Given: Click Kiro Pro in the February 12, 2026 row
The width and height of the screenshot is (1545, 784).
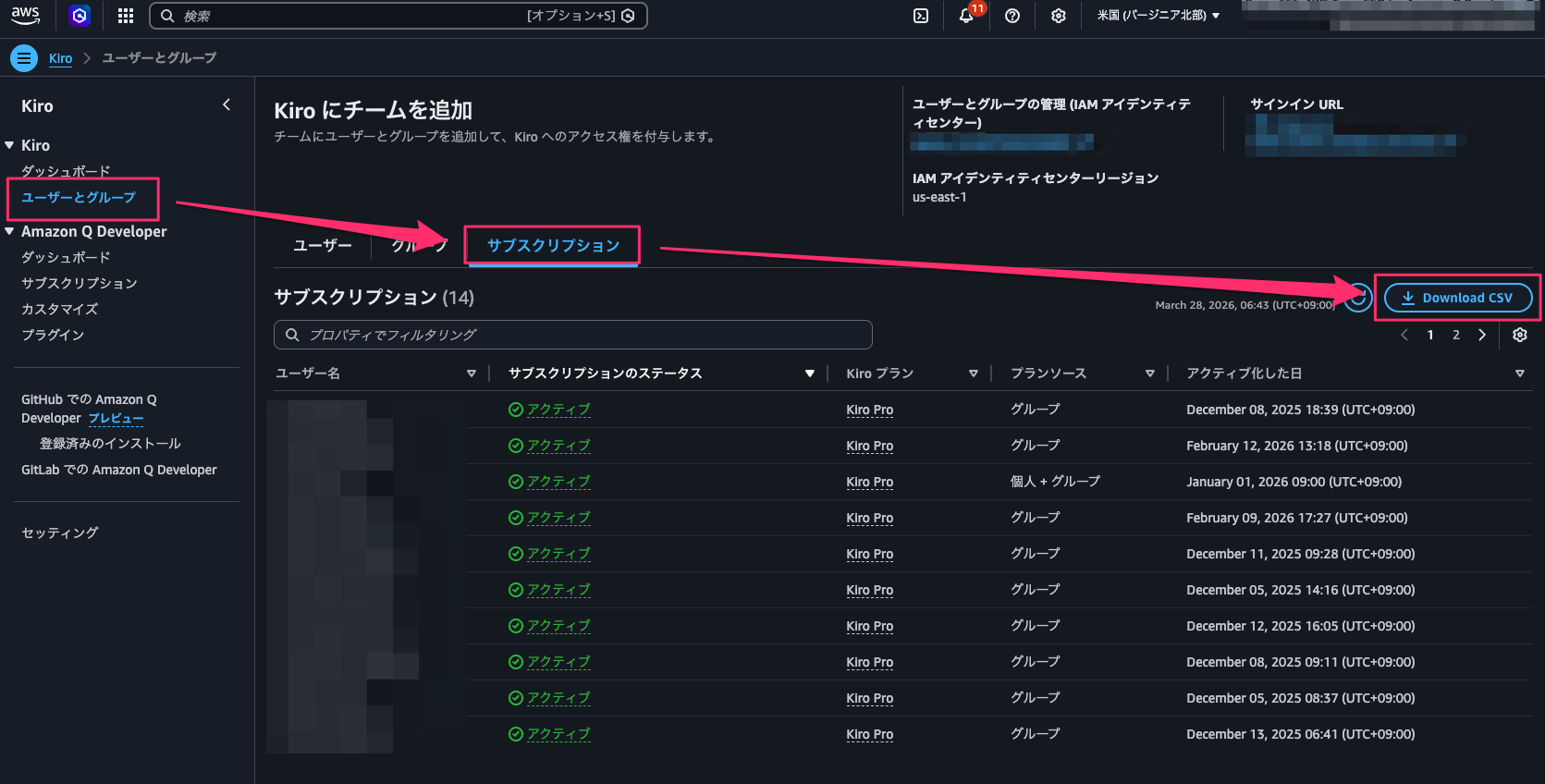Looking at the screenshot, I should point(869,446).
